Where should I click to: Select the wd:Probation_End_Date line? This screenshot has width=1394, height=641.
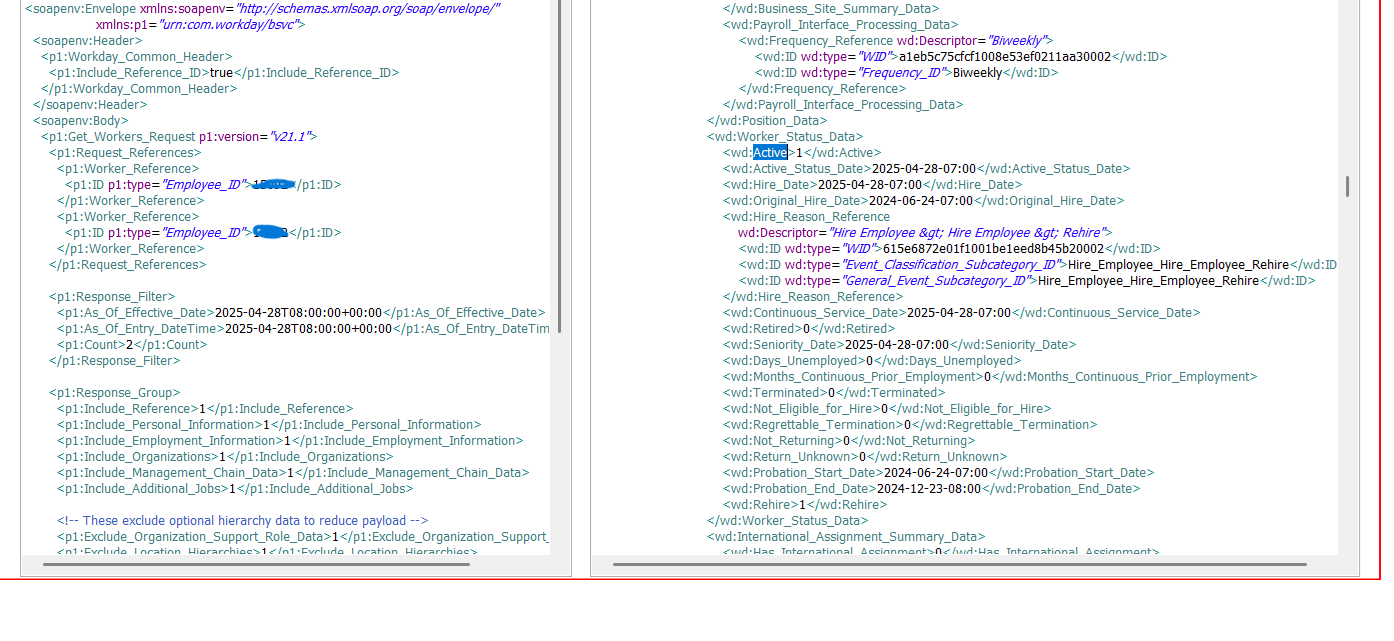(932, 488)
